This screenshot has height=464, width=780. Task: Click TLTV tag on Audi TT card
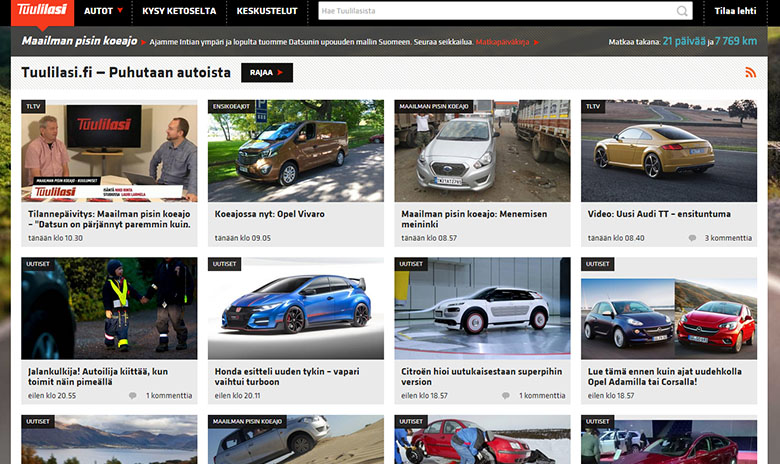click(593, 106)
